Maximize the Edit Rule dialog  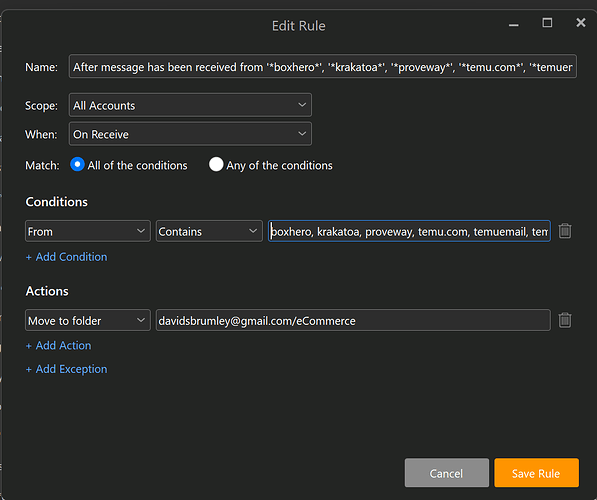pyautogui.click(x=547, y=23)
